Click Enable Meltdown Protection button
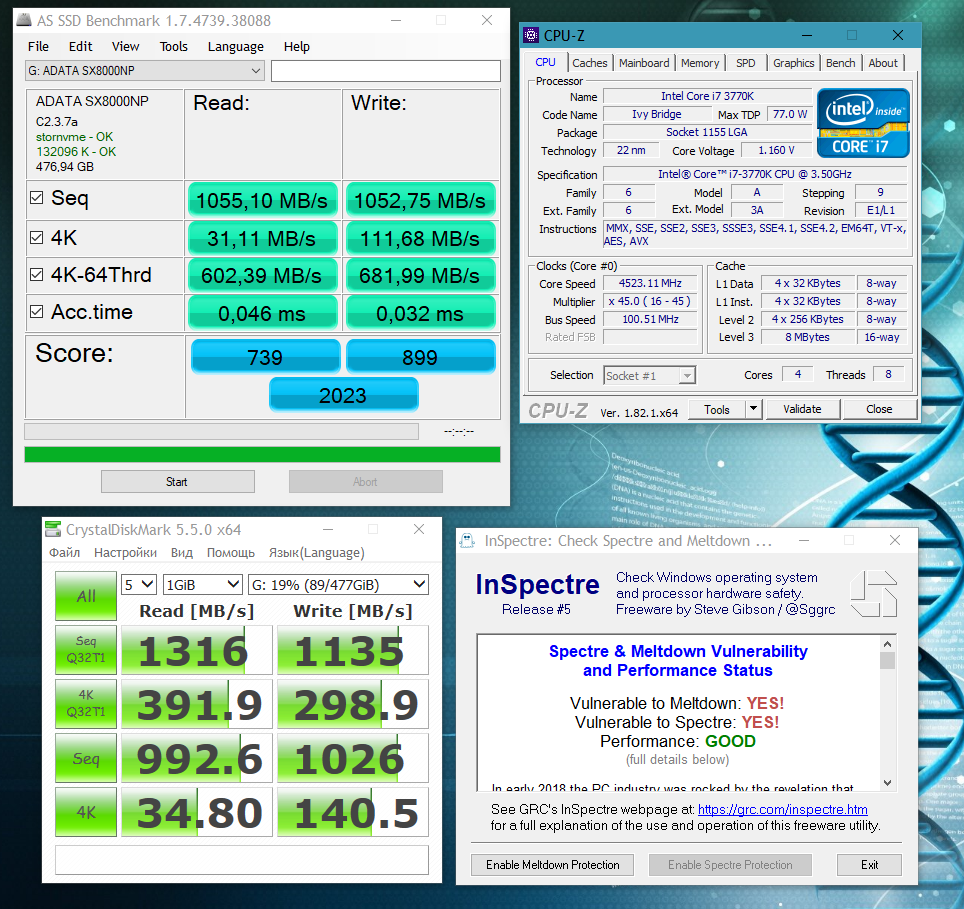Image resolution: width=964 pixels, height=909 pixels. pyautogui.click(x=553, y=865)
